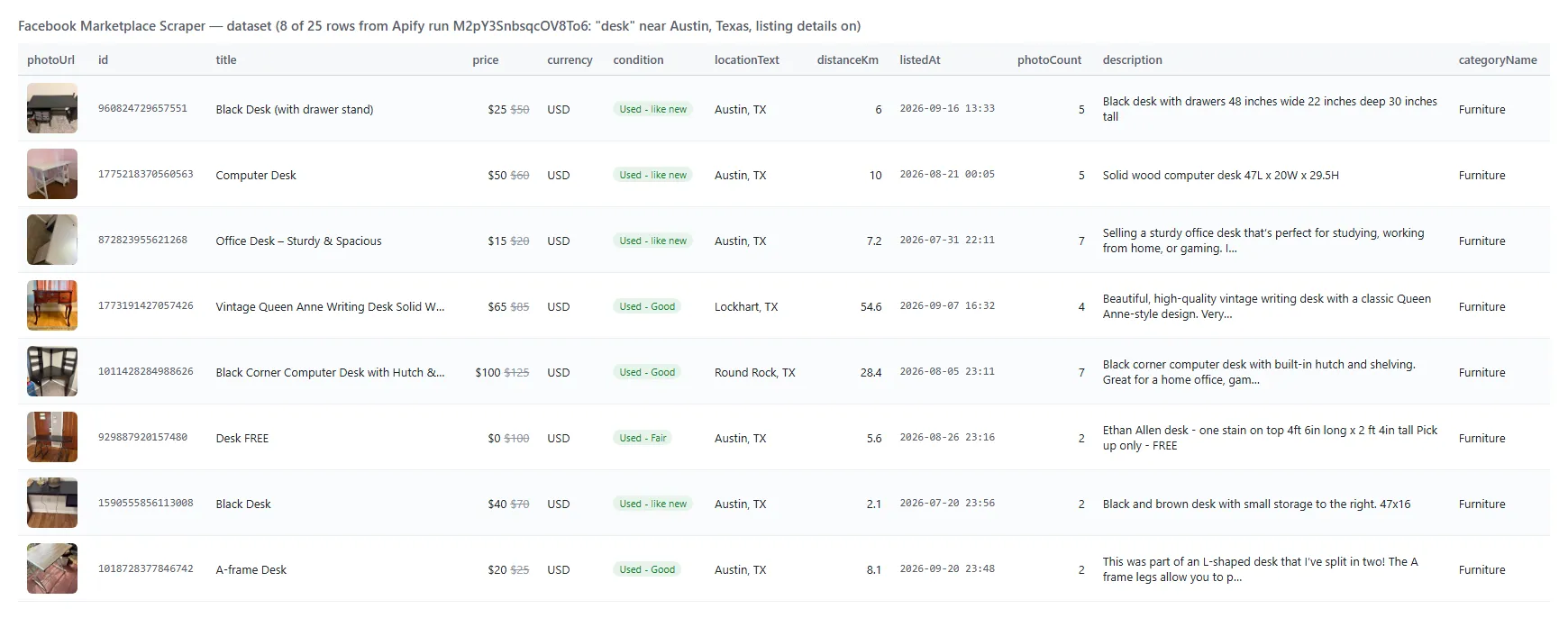Viewport: 1568px width, 618px height.
Task: Click the price column header
Action: pos(485,59)
